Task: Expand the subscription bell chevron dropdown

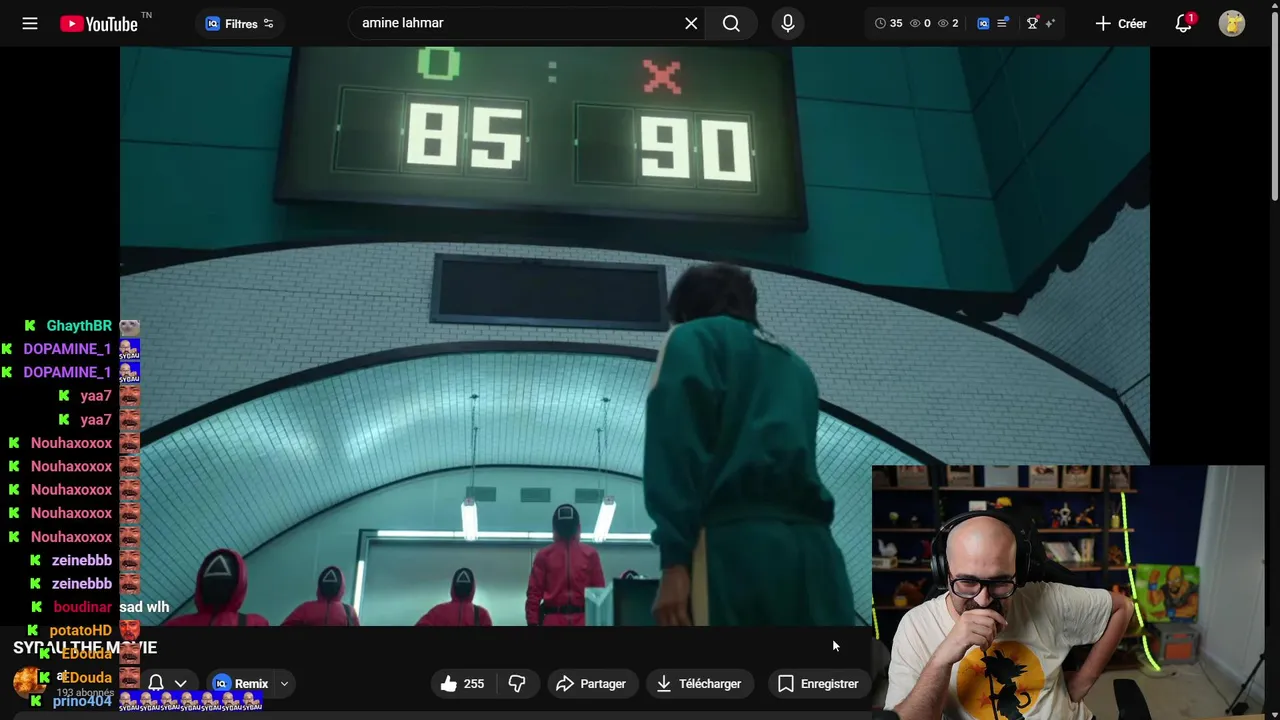Action: coord(181,684)
